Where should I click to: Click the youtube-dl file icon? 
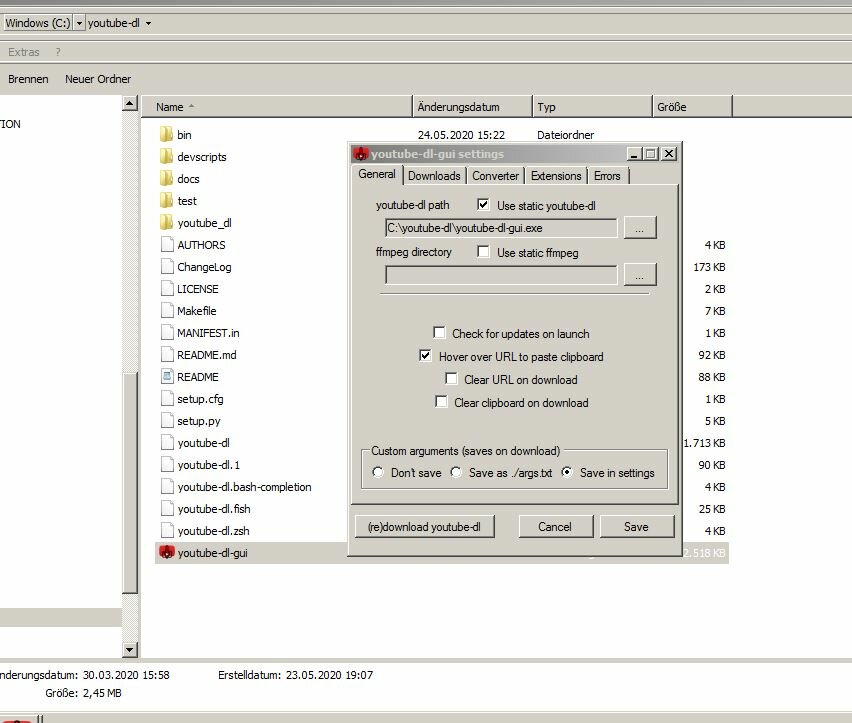(167, 442)
